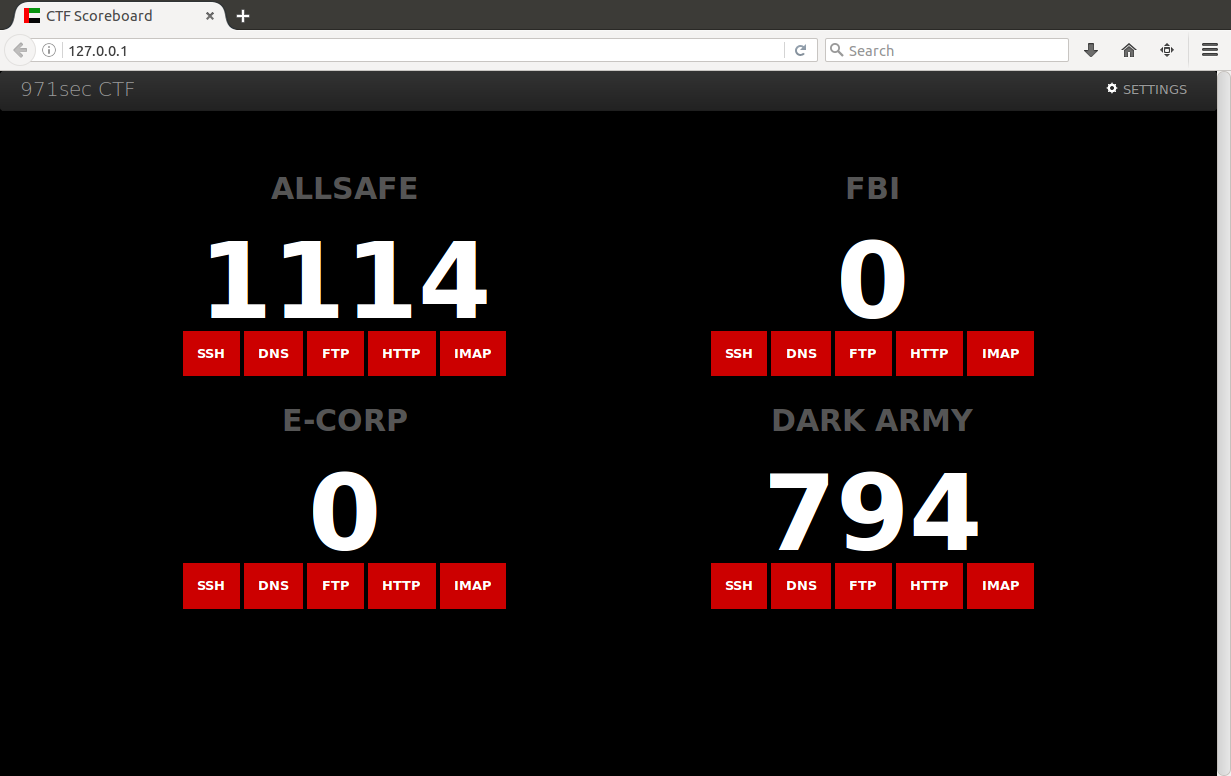This screenshot has width=1231, height=776.
Task: Click the DARK ARMY score 794
Action: (x=872, y=514)
